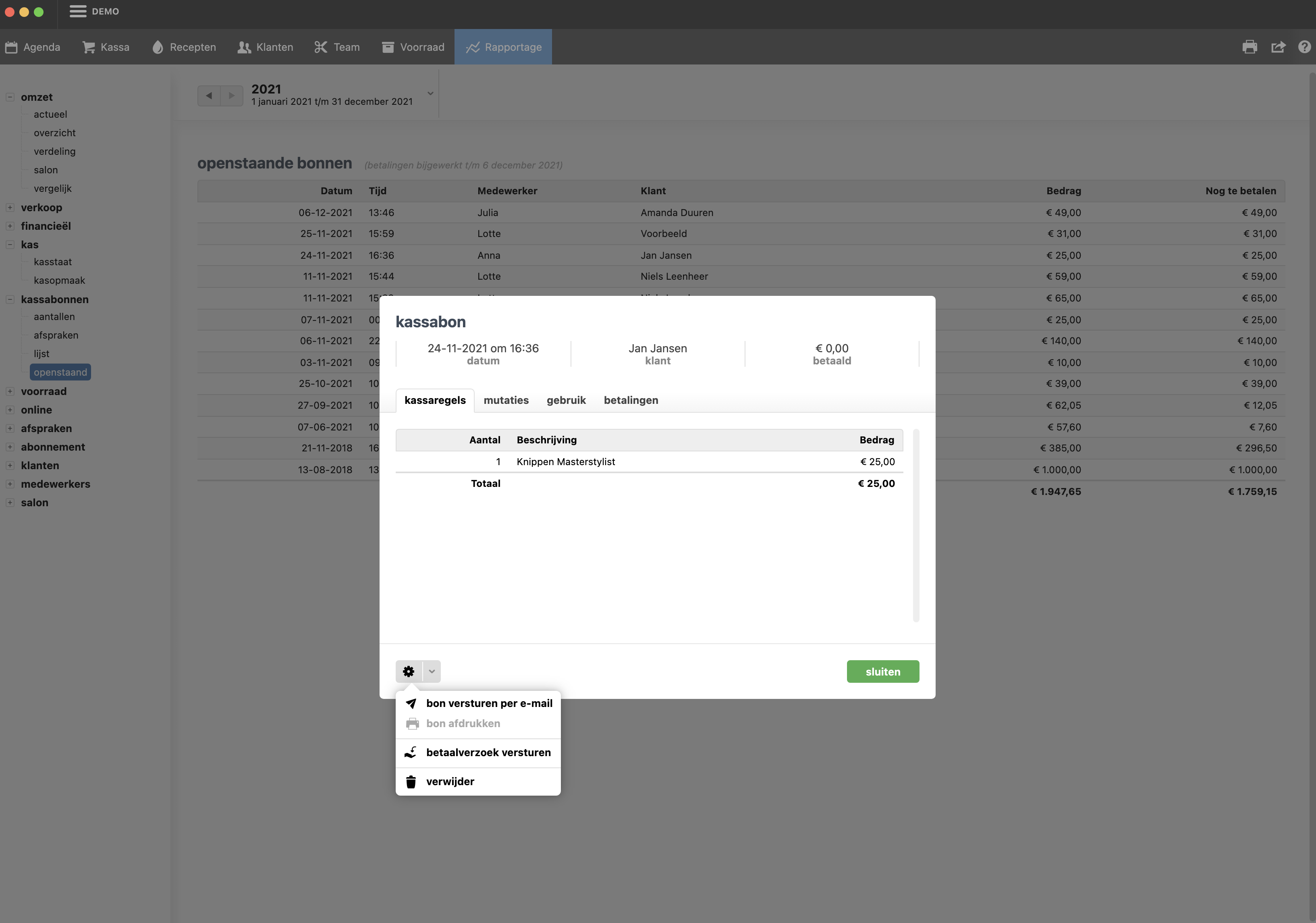Expand the voorraad tree section
This screenshot has height=923, width=1316.
pyautogui.click(x=10, y=391)
